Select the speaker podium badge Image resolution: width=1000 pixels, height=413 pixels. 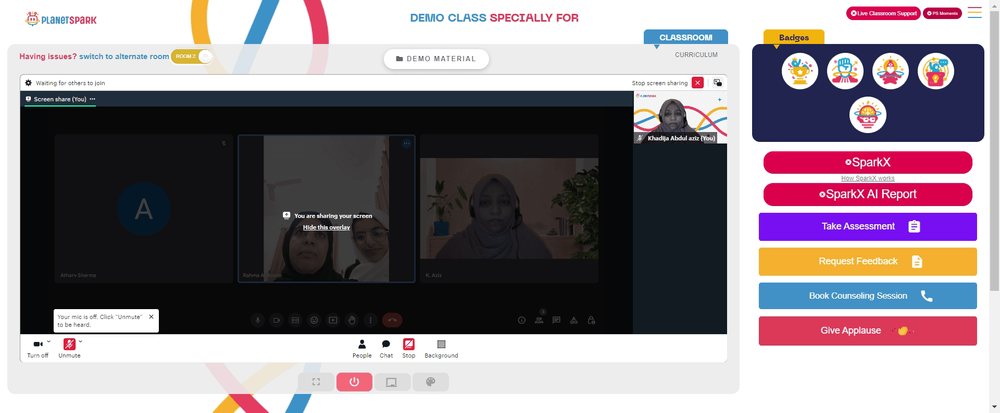pos(936,71)
